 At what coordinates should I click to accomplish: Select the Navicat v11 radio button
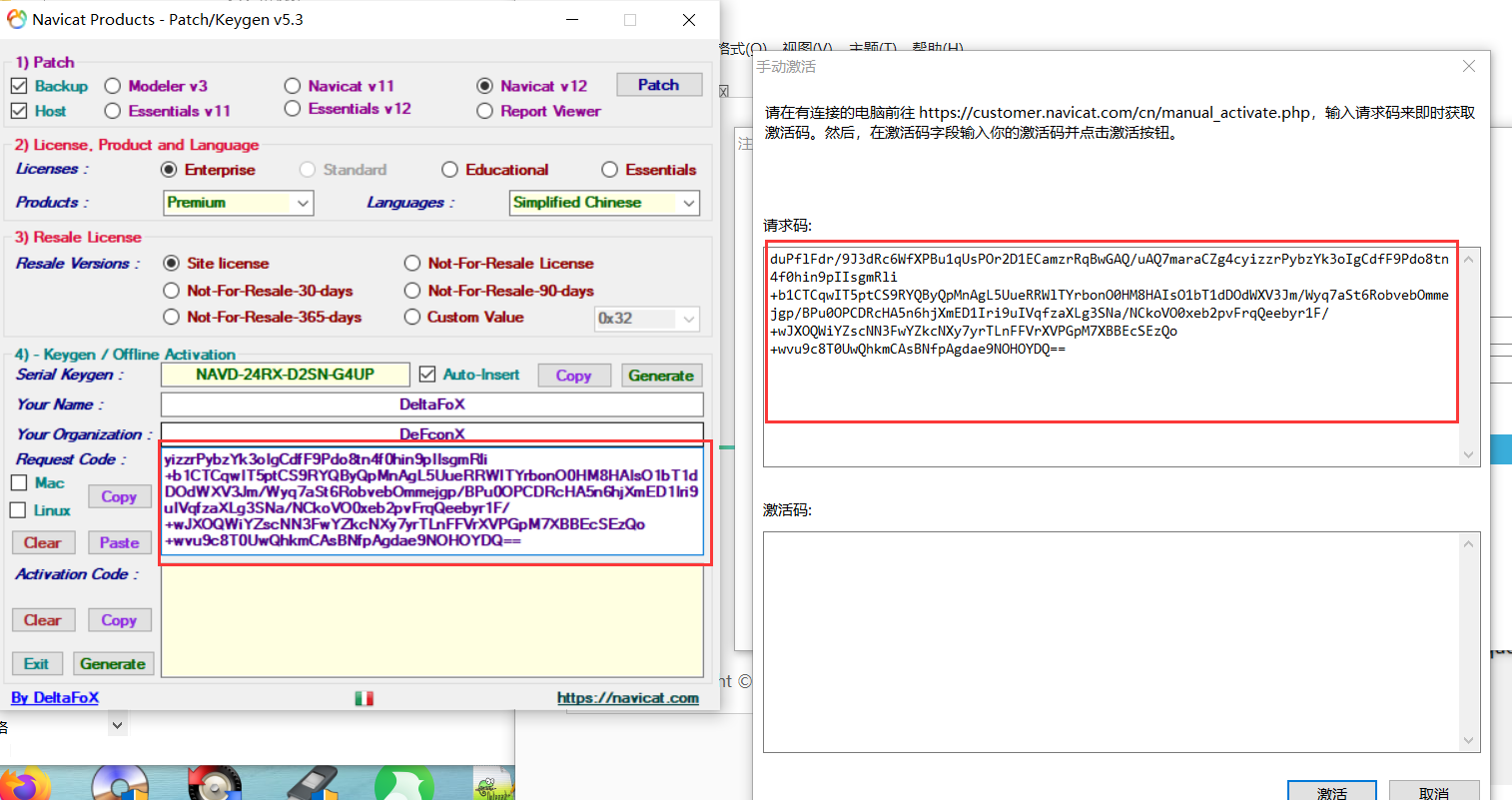293,86
